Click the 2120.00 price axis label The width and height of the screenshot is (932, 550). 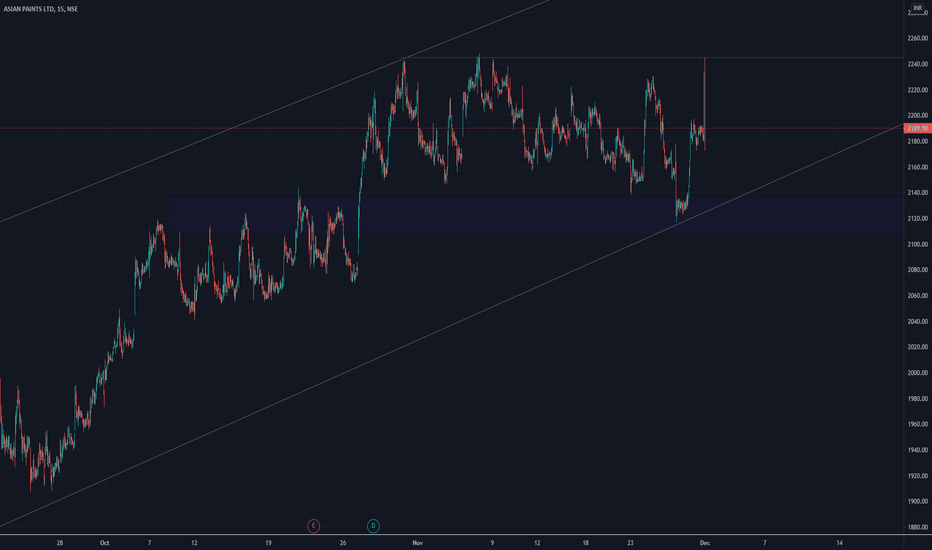[918, 218]
